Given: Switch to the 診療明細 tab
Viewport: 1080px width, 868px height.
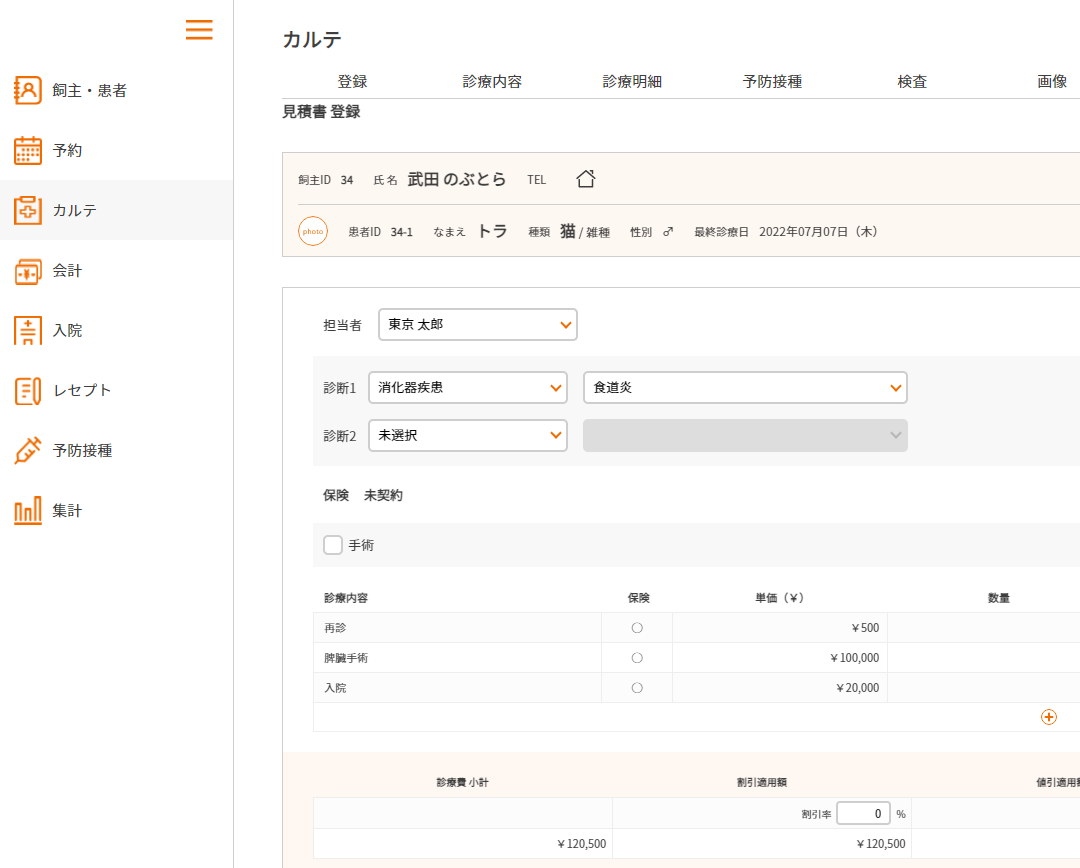Looking at the screenshot, I should tap(632, 81).
